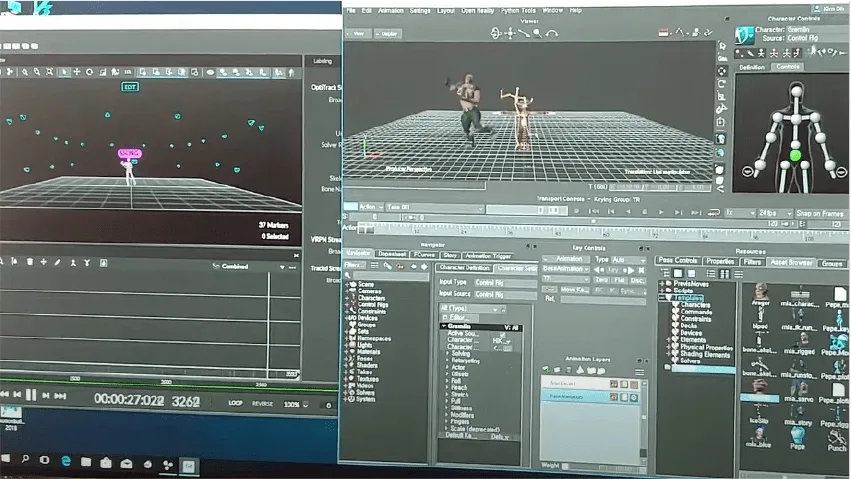Image resolution: width=851 pixels, height=479 pixels.
Task: Open the Animation menu in MotionBuilder
Action: coord(391,10)
